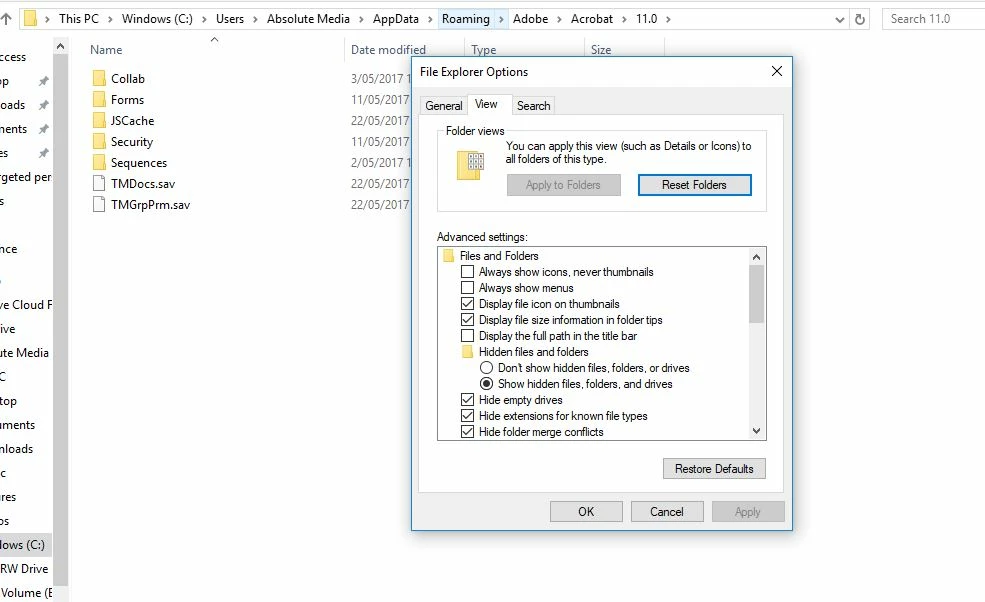The image size is (985, 602).
Task: Click 'Reset Folders' button
Action: pos(694,185)
